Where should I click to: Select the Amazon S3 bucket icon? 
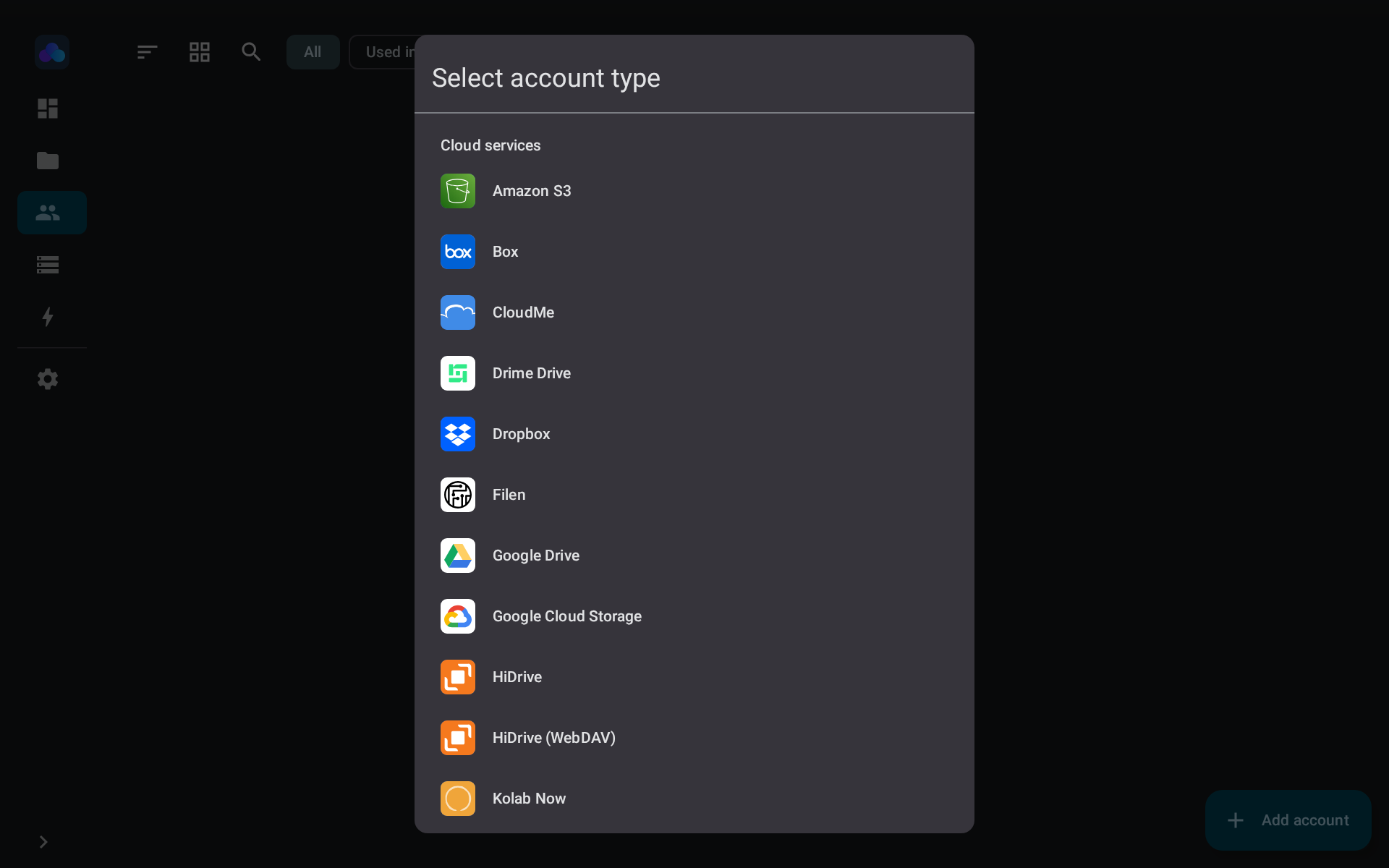coord(458,191)
